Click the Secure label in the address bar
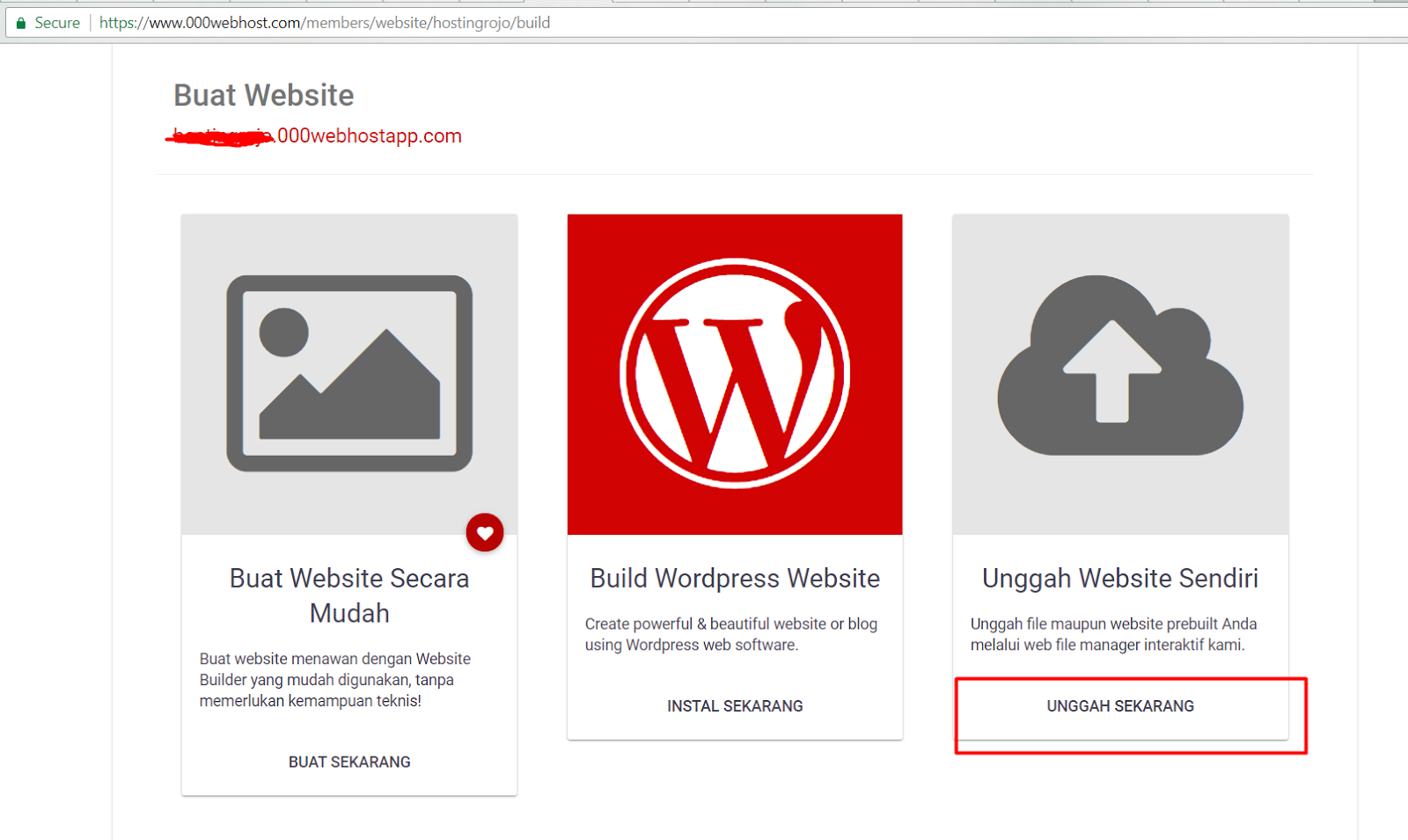Image resolution: width=1408 pixels, height=840 pixels. click(x=56, y=22)
